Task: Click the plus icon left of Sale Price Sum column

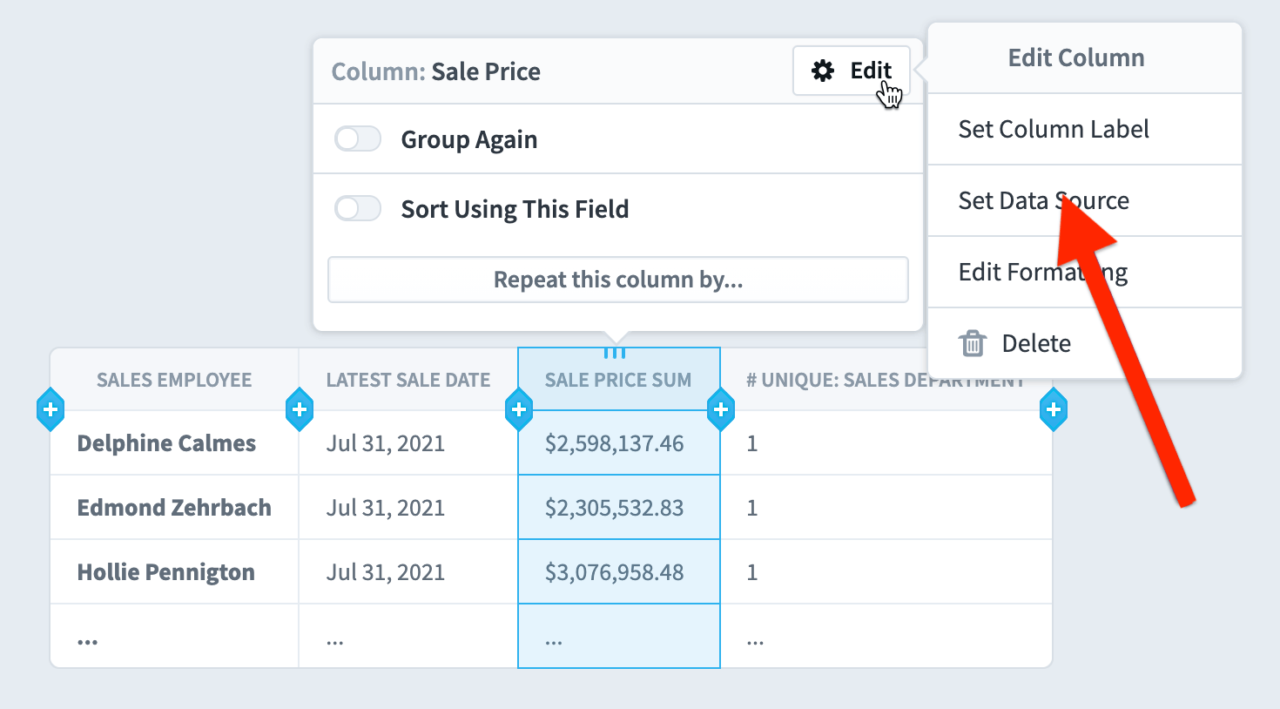Action: (x=518, y=409)
